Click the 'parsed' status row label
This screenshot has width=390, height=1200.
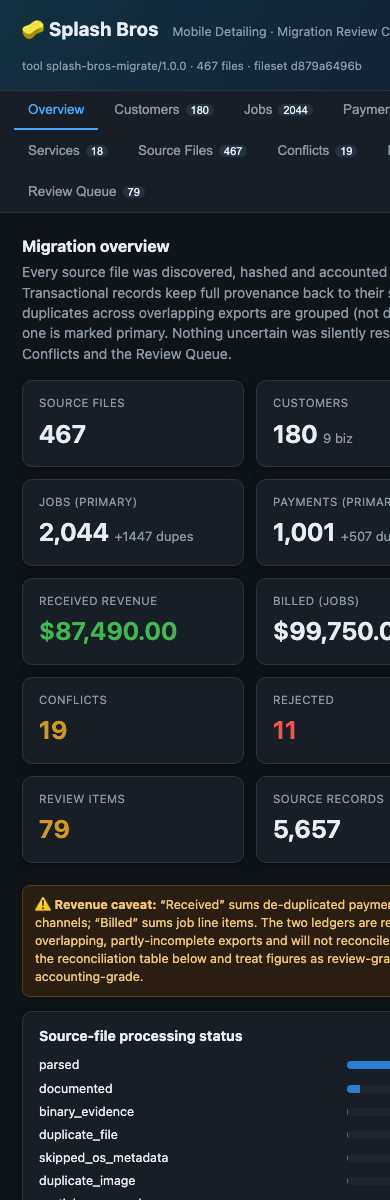tap(59, 1065)
